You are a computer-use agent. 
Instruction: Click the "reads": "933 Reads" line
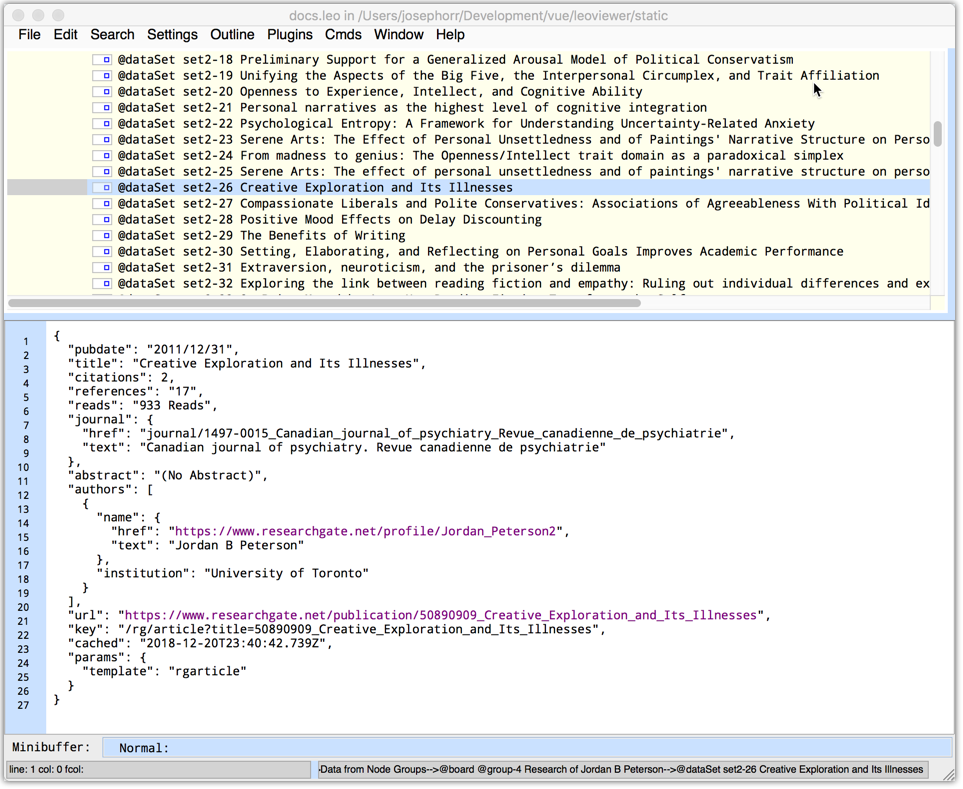click(142, 405)
